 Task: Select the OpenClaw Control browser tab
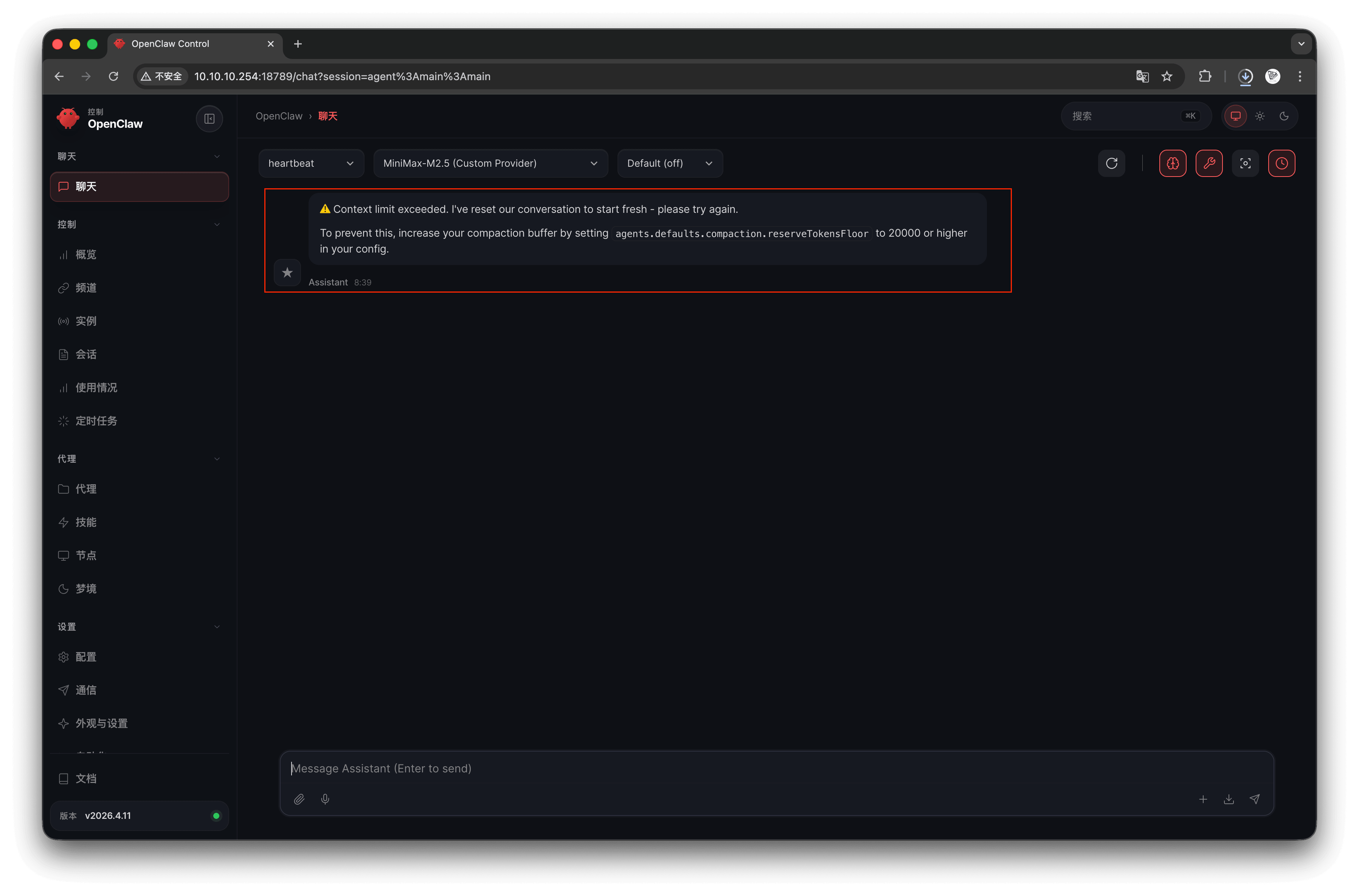195,44
